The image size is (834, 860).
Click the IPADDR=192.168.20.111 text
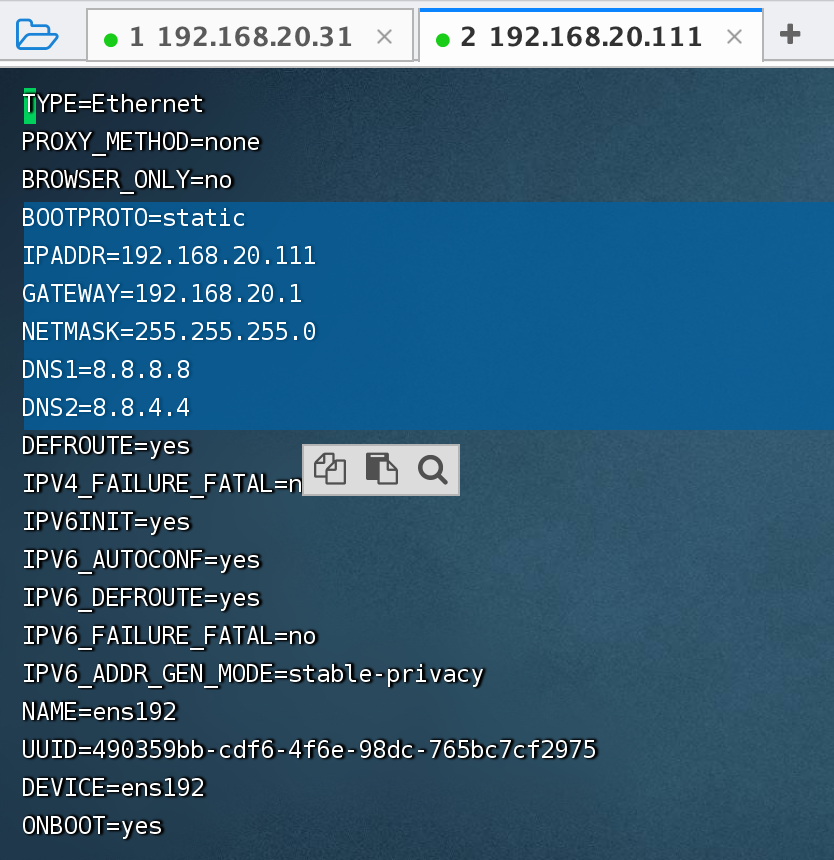pyautogui.click(x=168, y=255)
